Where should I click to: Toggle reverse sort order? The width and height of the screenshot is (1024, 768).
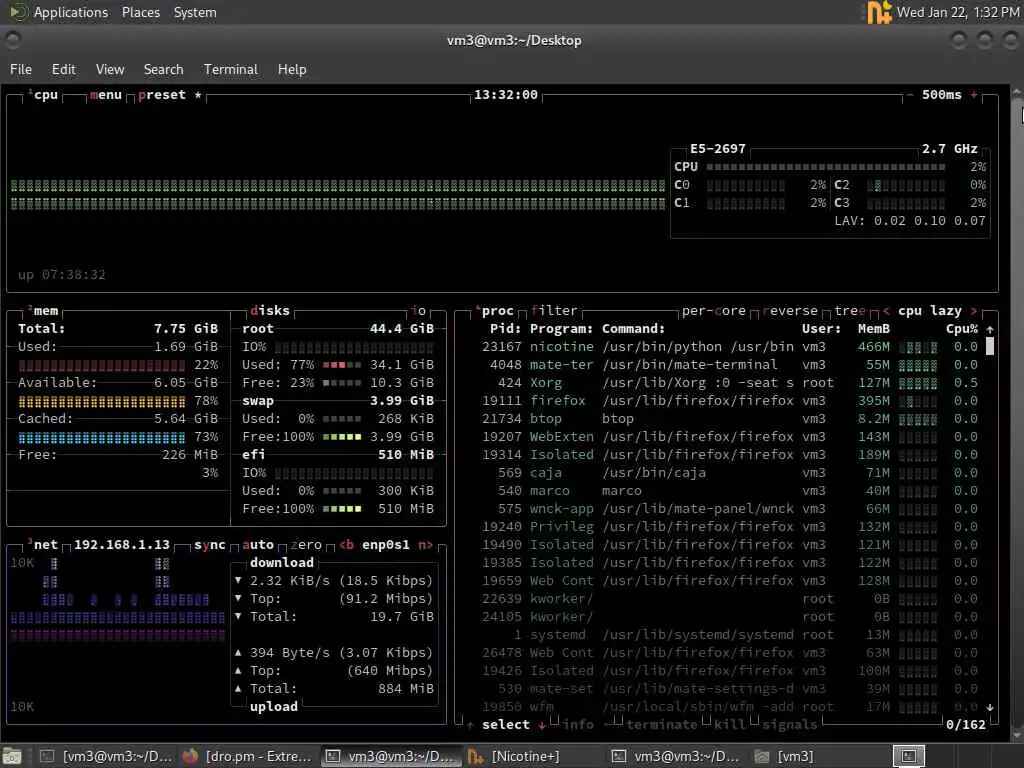pos(790,311)
